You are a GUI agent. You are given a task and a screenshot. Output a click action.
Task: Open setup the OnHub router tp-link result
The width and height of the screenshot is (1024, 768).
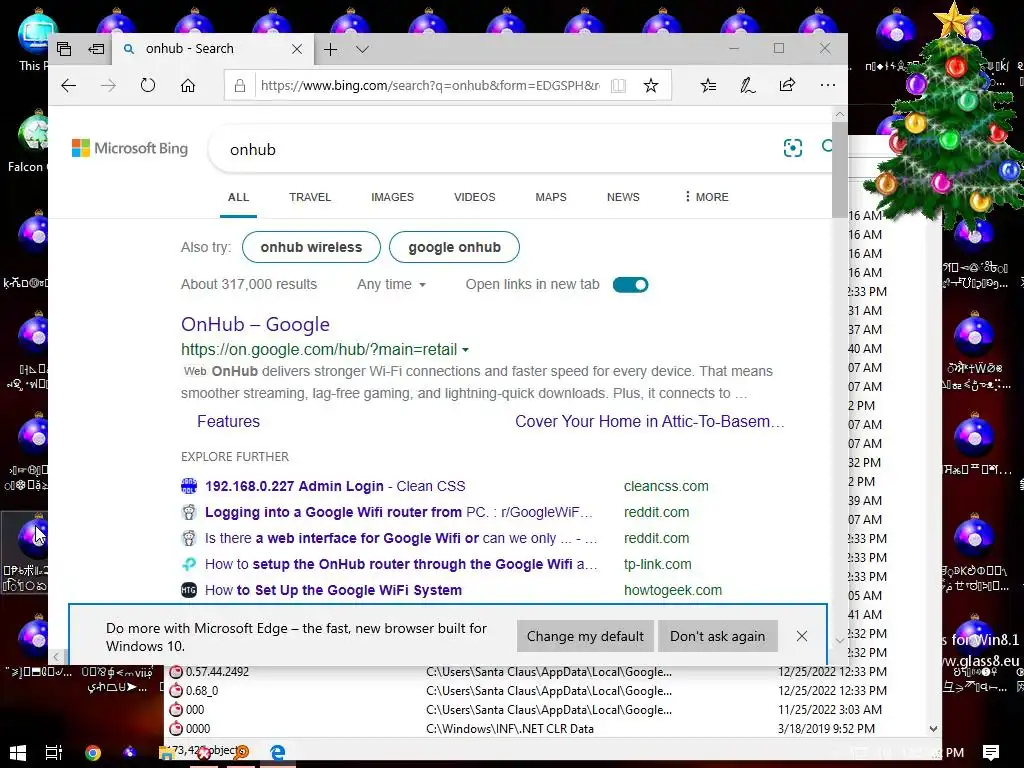tap(401, 564)
